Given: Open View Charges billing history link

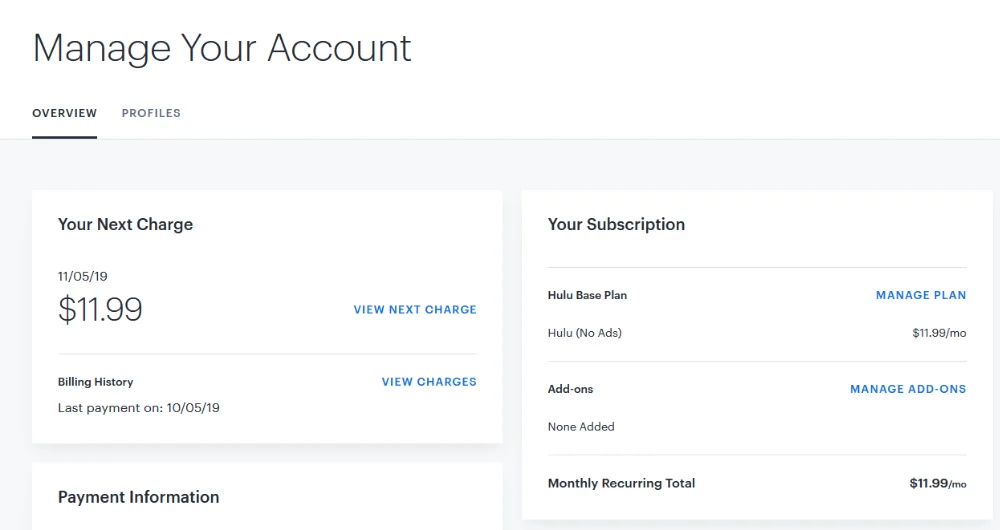Looking at the screenshot, I should tap(429, 381).
